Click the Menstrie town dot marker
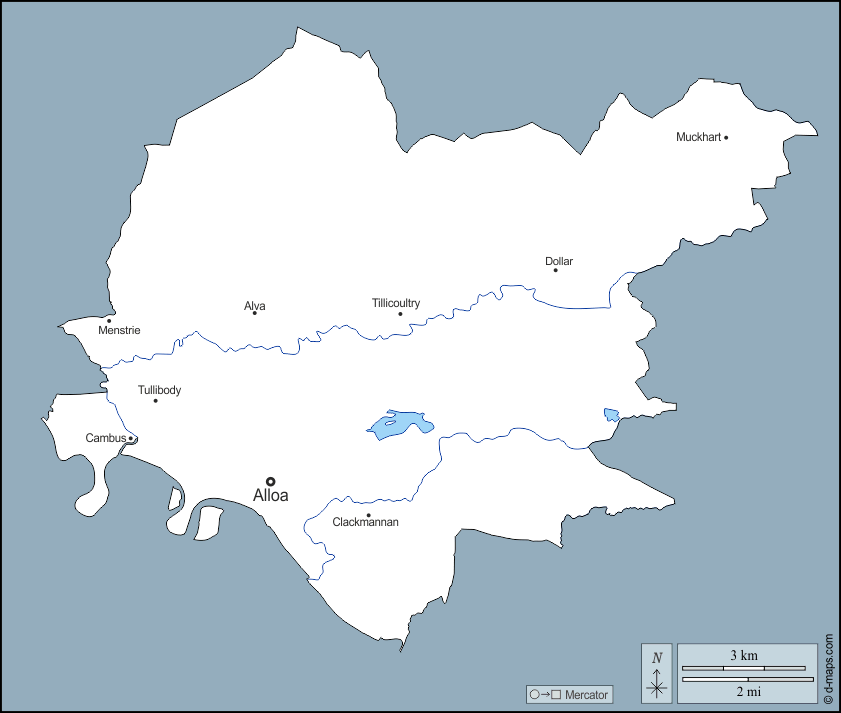 point(109,321)
